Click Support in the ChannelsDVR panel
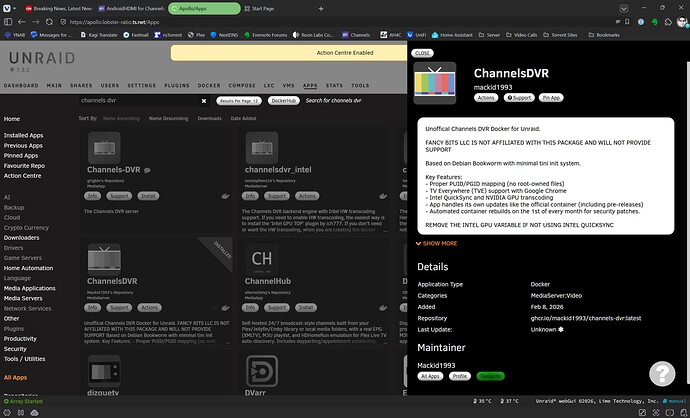690x418 pixels. [519, 98]
